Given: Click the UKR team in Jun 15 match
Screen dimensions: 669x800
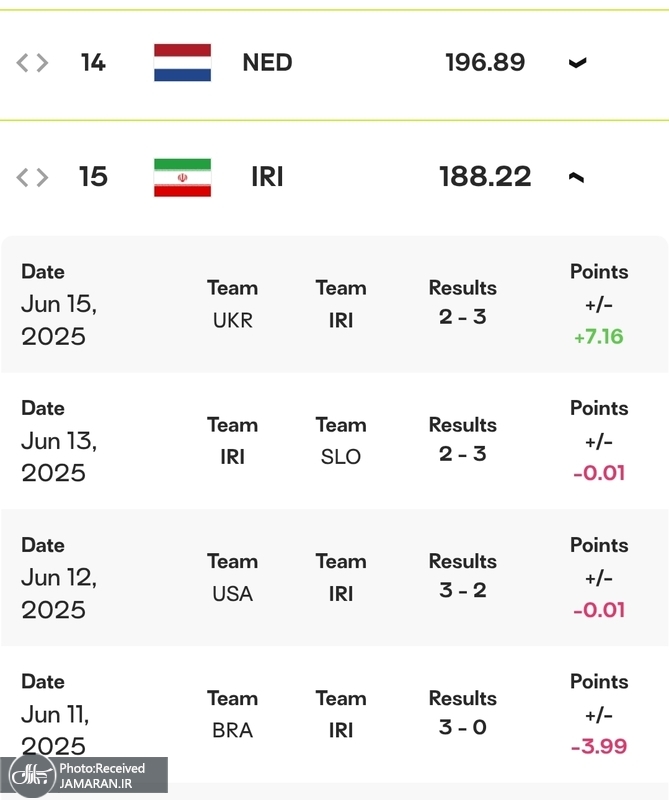Looking at the screenshot, I should pyautogui.click(x=232, y=320).
